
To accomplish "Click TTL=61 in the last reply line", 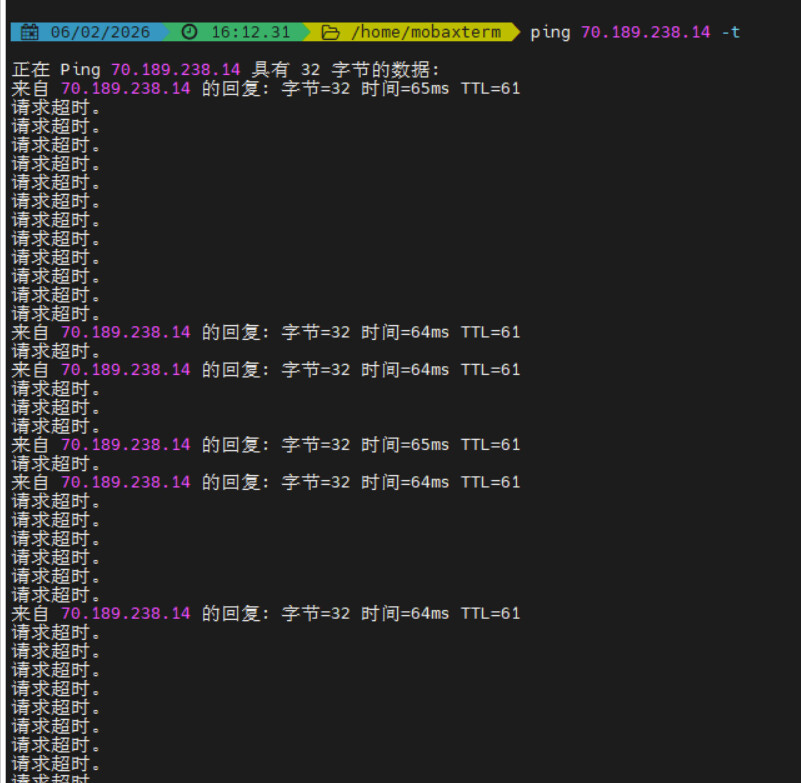I will click(x=490, y=614).
